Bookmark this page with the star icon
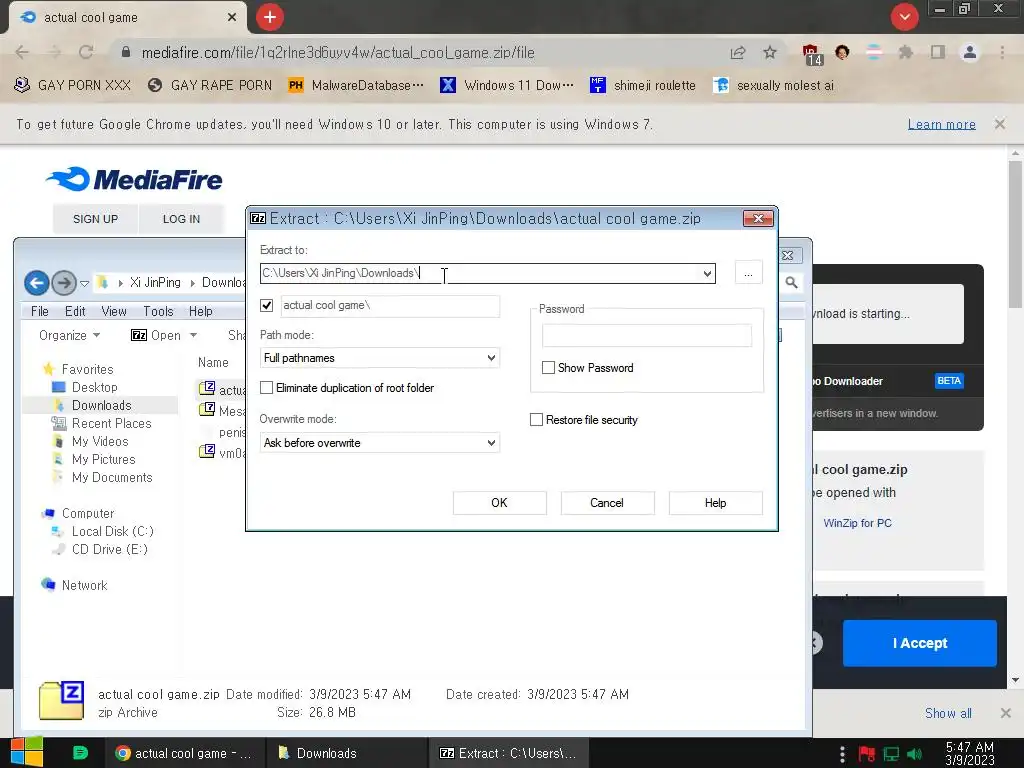 tap(770, 52)
